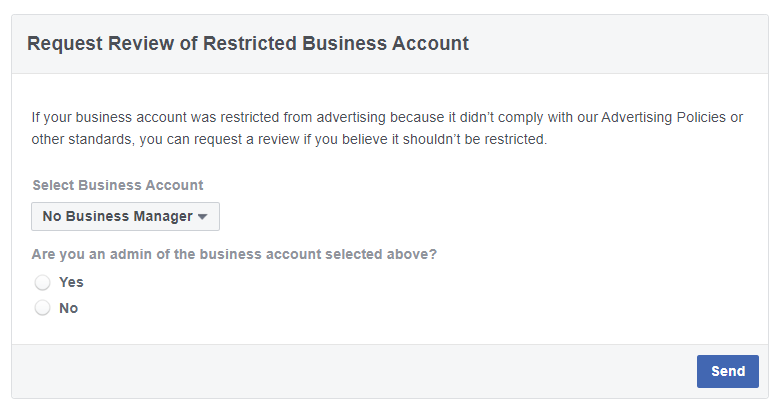
Task: Click the word Restricted in the heading
Action: (250, 43)
